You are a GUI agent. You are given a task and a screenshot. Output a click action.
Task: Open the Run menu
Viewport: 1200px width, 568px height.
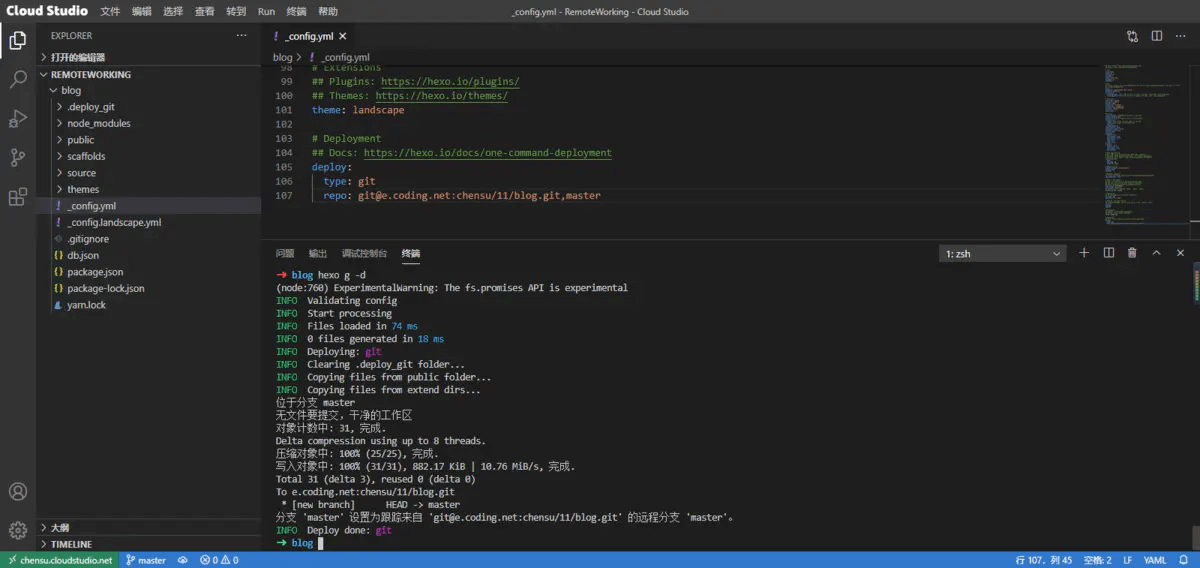[266, 12]
